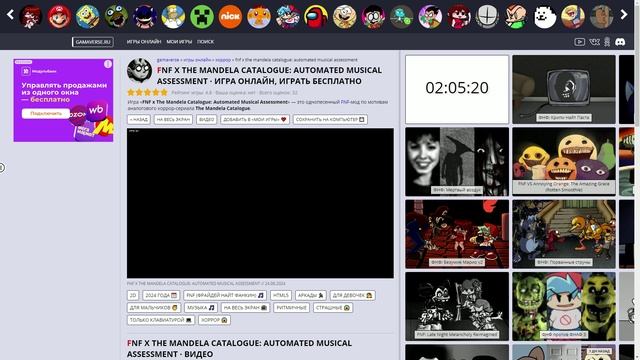
Task: Open the FNF Boyfriend category icon
Action: point(287,17)
